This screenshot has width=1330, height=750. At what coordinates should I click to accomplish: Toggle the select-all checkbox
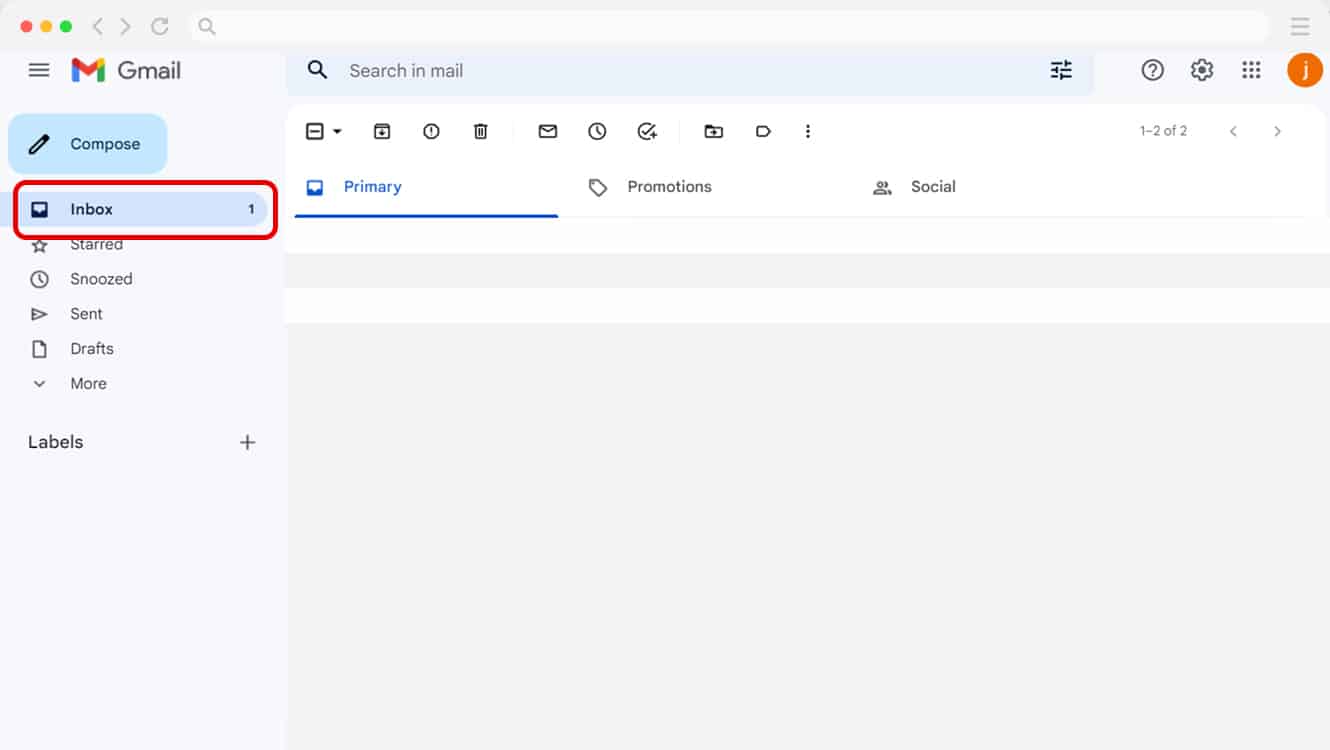pos(314,131)
